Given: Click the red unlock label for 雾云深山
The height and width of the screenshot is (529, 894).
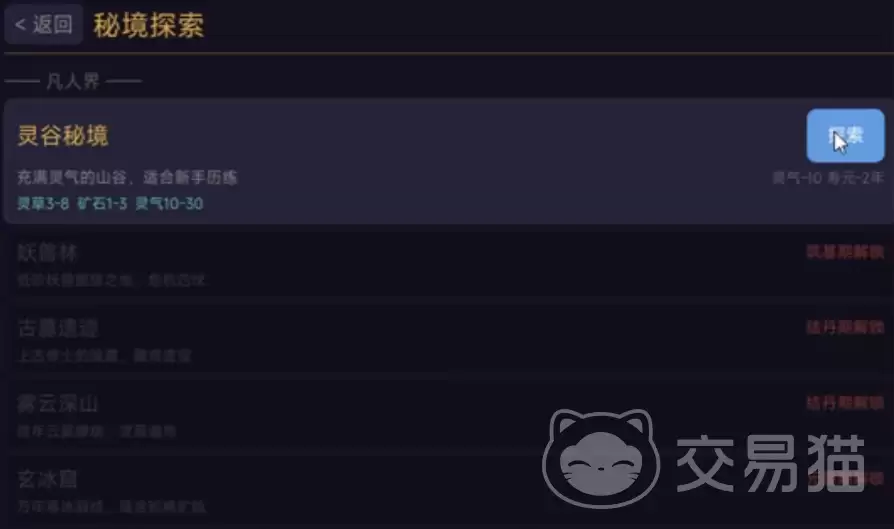Looking at the screenshot, I should pos(845,403).
